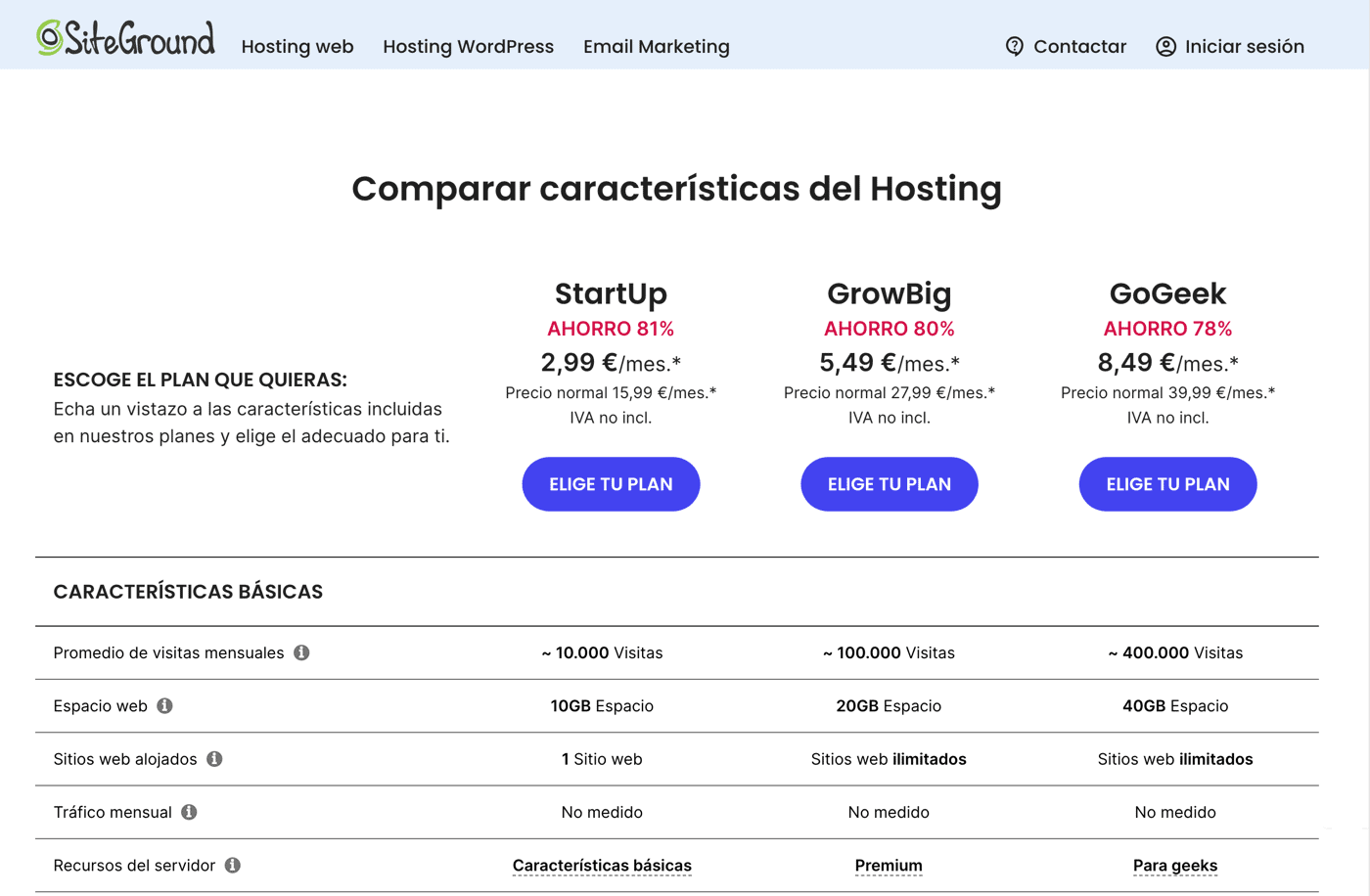Click the AHORRO 80% label

click(890, 329)
